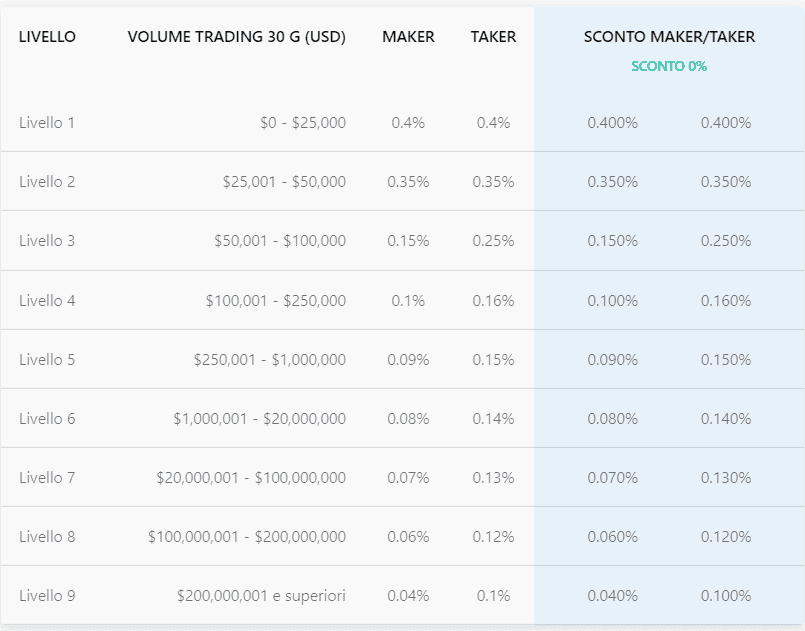Select the Livello 9 row label
This screenshot has width=805, height=631.
(x=47, y=596)
